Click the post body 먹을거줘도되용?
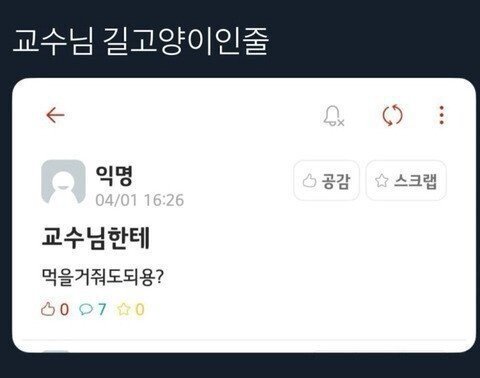Screen dimensions: 480x378 [x=102, y=277]
